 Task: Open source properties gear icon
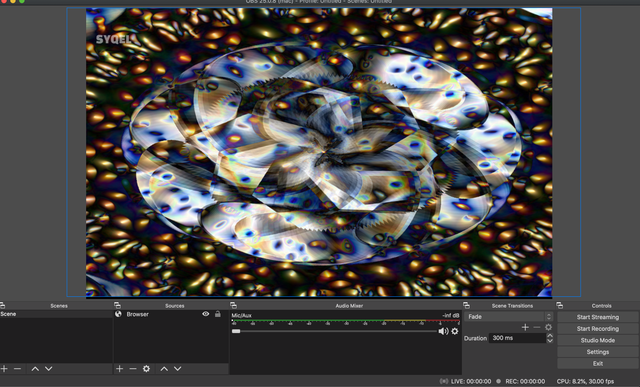146,369
